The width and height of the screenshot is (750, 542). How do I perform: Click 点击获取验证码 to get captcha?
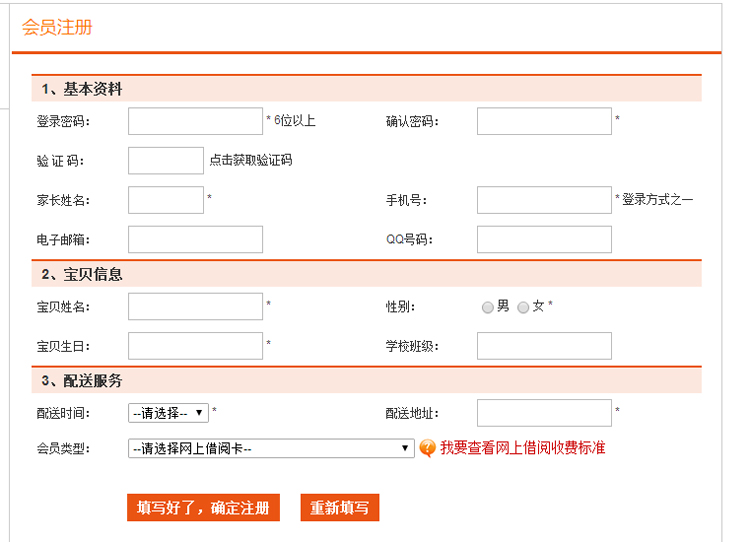click(251, 160)
